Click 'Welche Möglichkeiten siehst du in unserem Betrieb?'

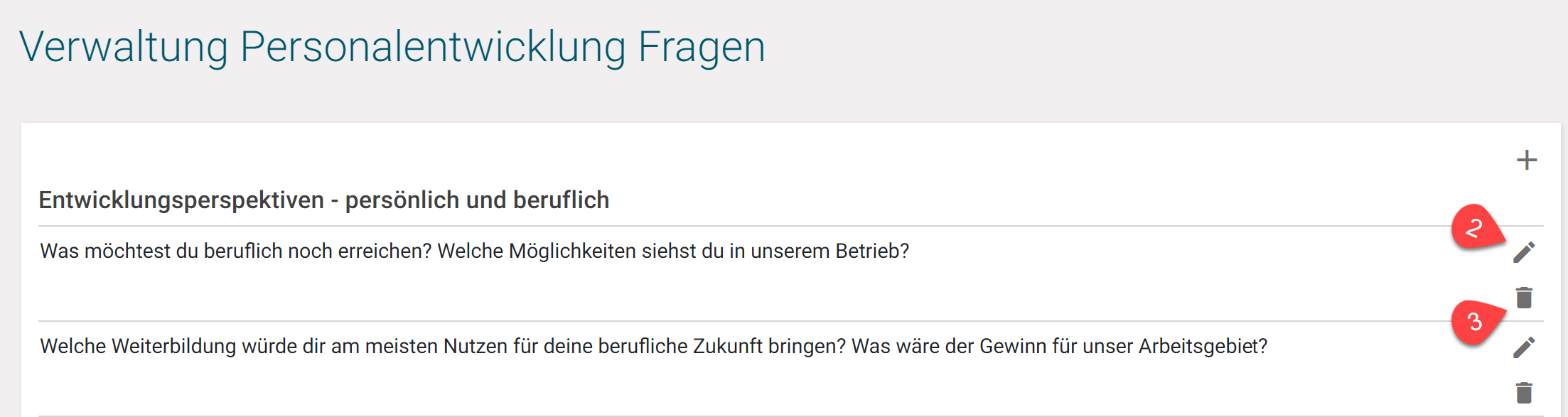672,251
